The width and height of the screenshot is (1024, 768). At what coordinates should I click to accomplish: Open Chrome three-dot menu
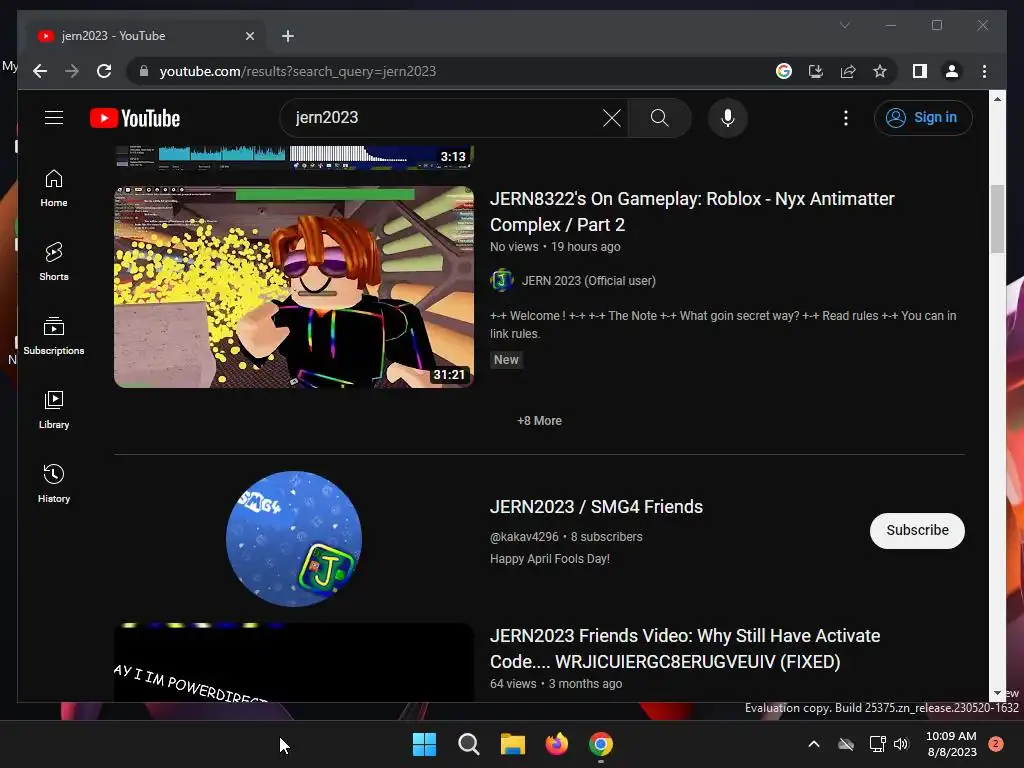(x=984, y=71)
